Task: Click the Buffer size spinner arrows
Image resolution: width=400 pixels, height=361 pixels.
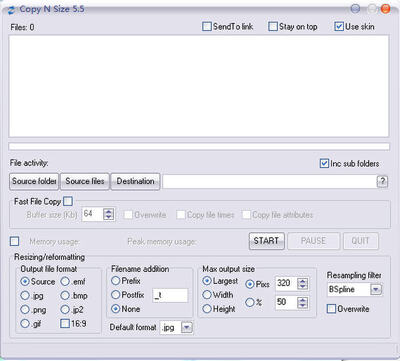Action: [x=109, y=214]
